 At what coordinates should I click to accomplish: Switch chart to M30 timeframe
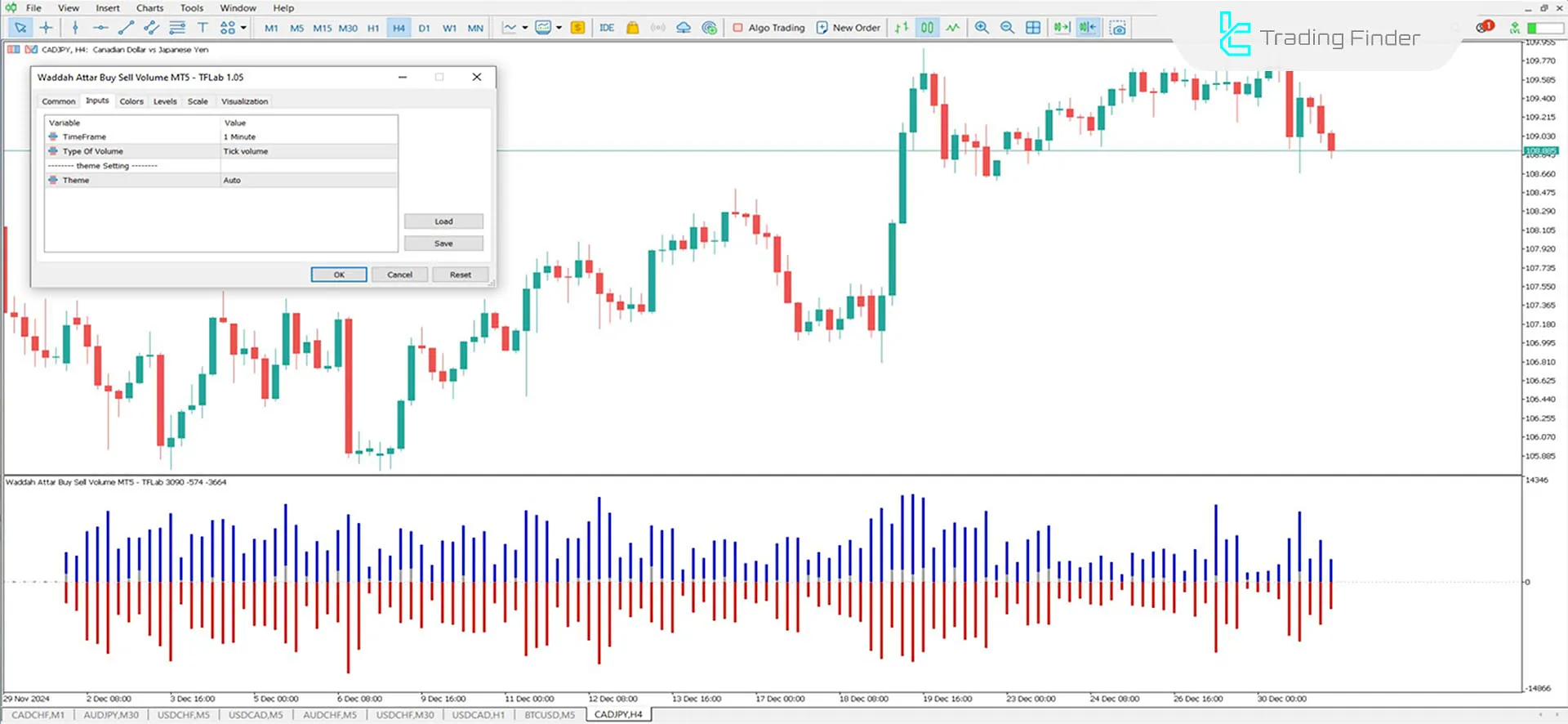point(348,28)
